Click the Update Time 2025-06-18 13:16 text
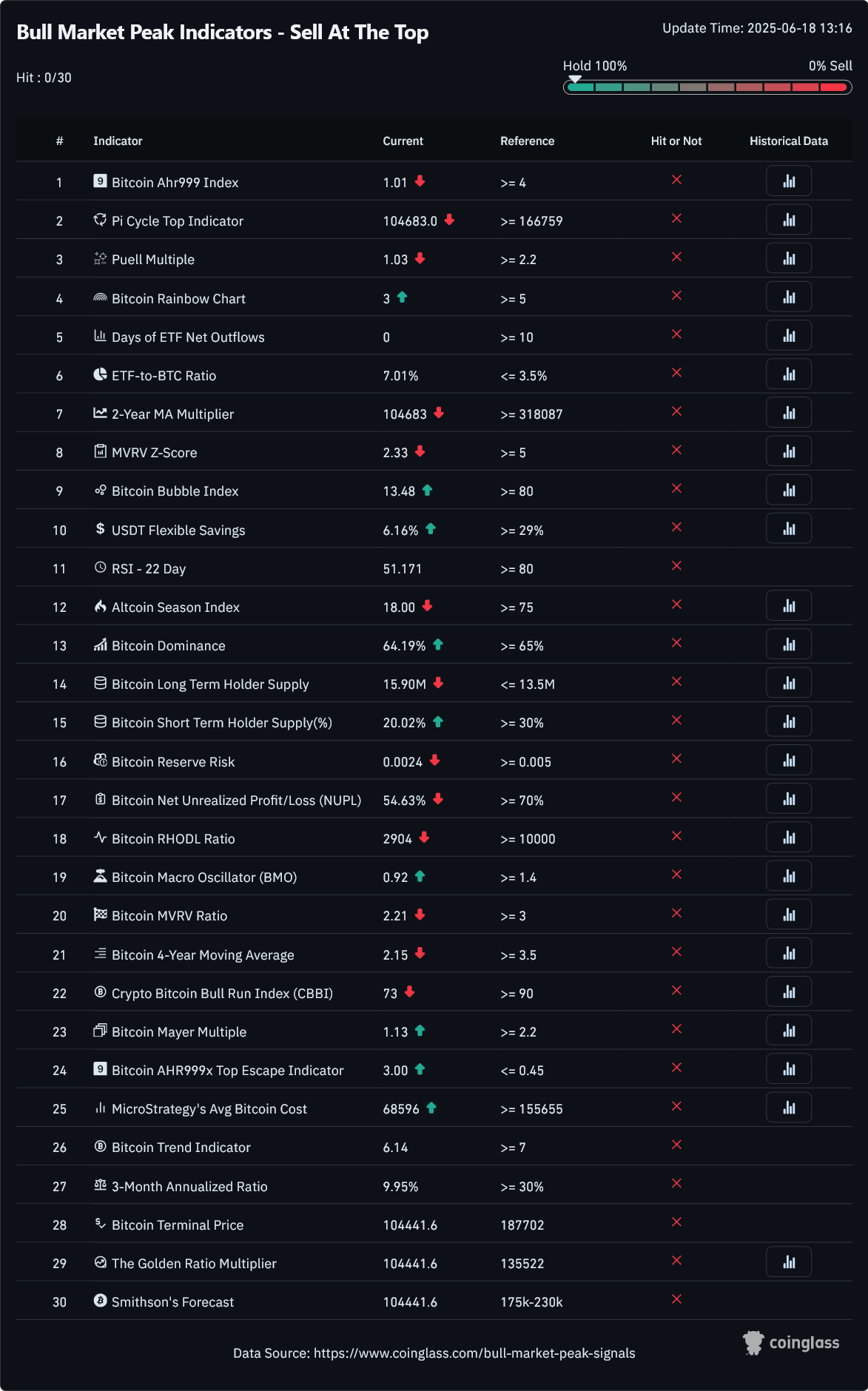 point(757,28)
